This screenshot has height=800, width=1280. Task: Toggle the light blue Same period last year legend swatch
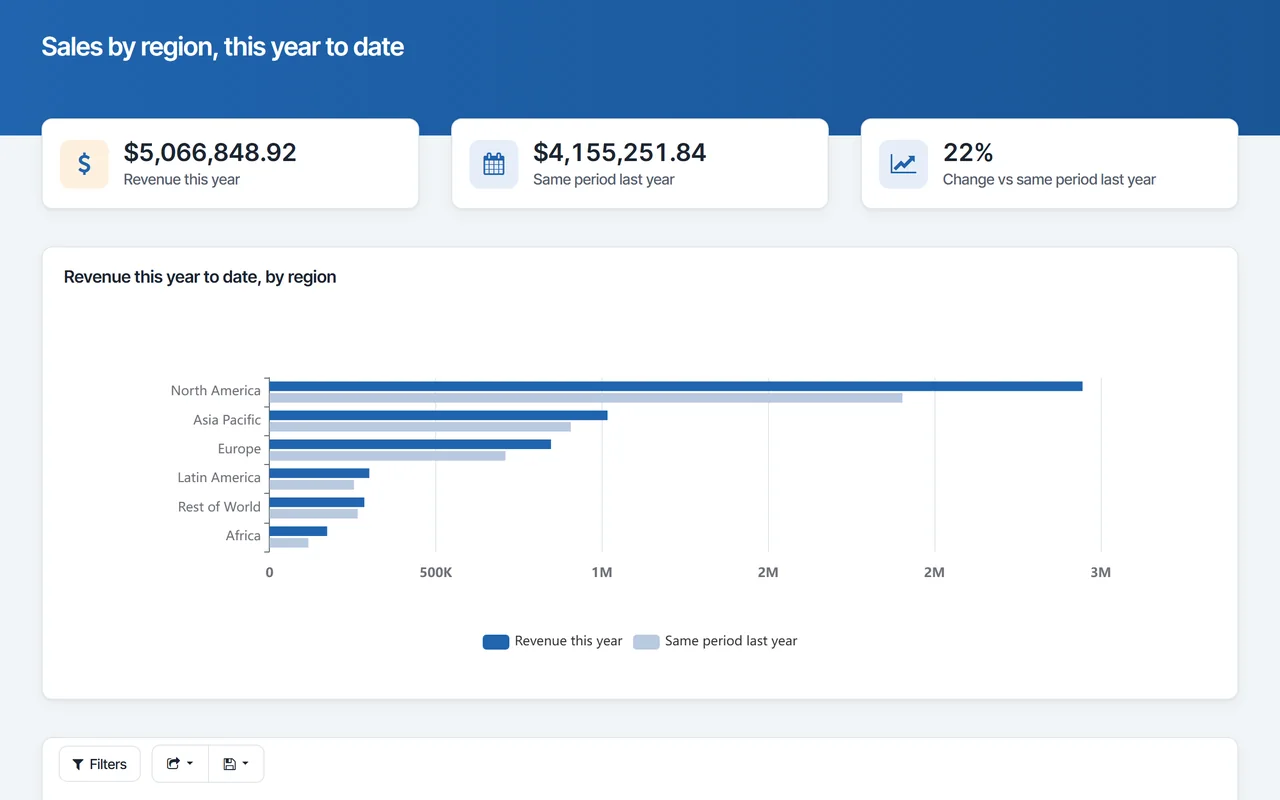(x=646, y=642)
